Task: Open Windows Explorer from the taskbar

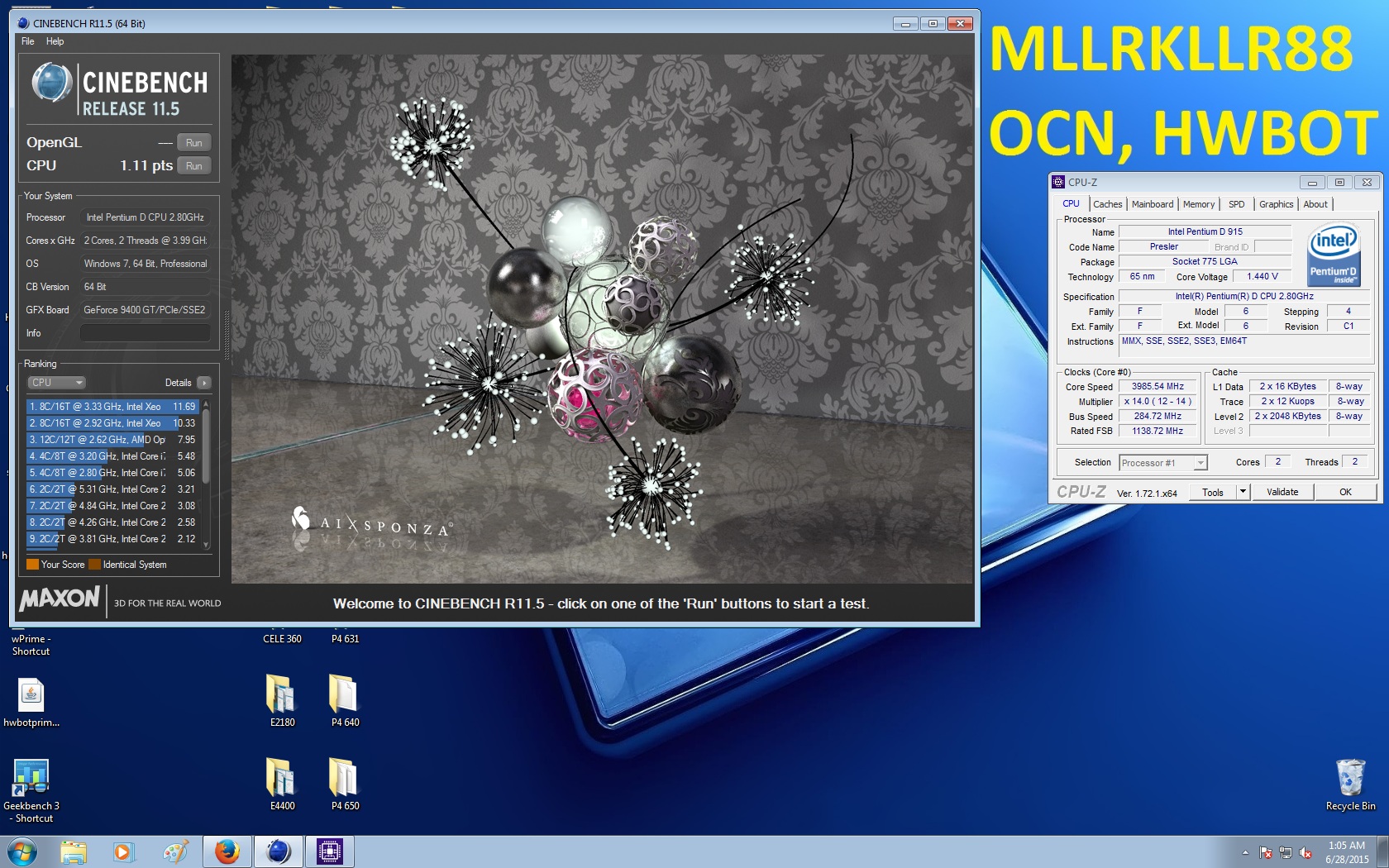Action: [73, 852]
